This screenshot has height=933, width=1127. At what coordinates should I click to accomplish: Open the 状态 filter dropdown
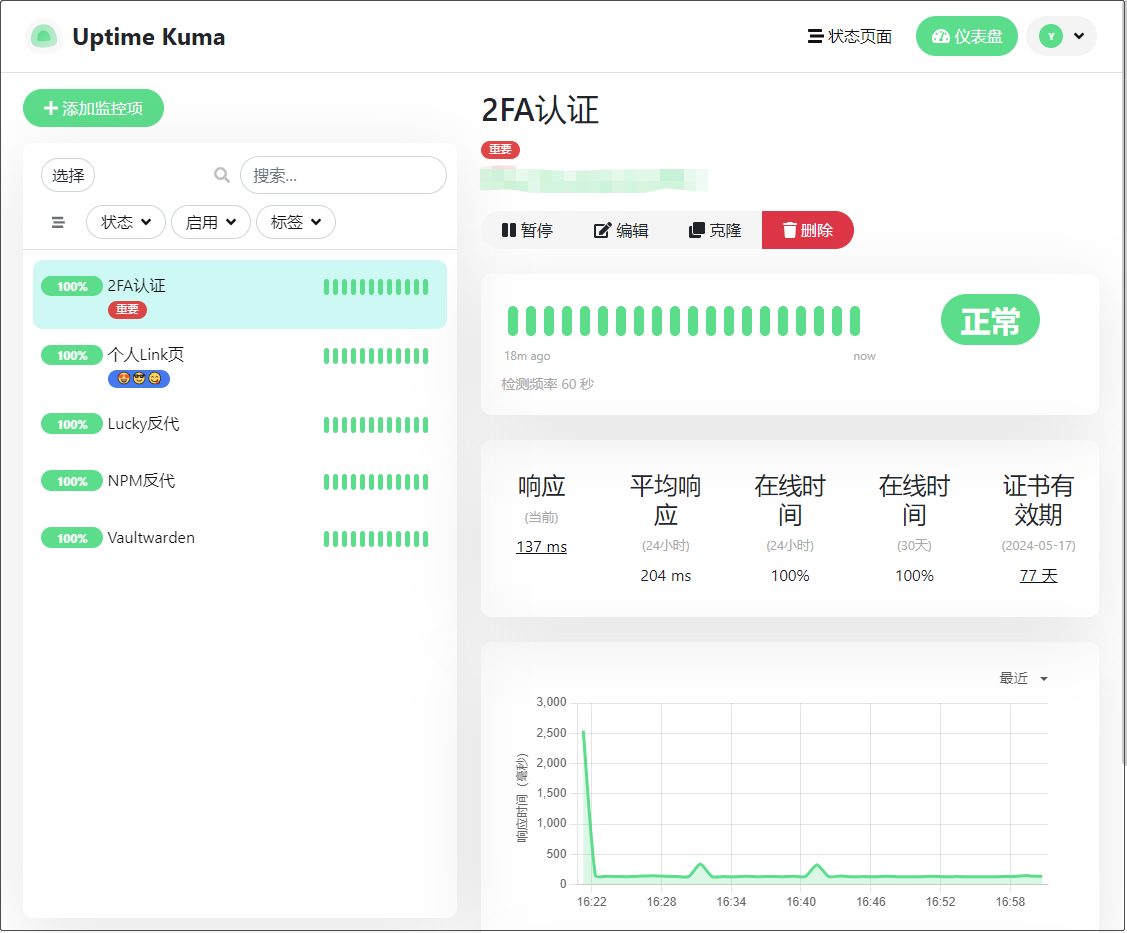[x=126, y=222]
